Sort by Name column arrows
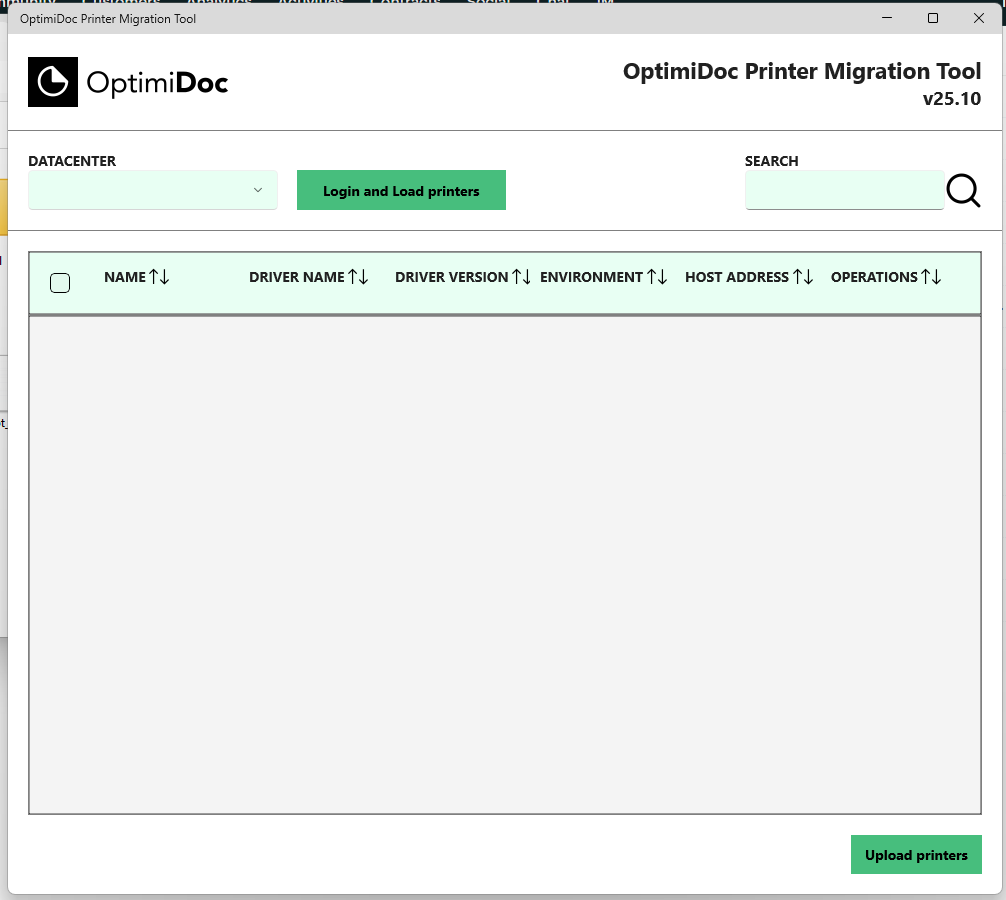 point(159,277)
